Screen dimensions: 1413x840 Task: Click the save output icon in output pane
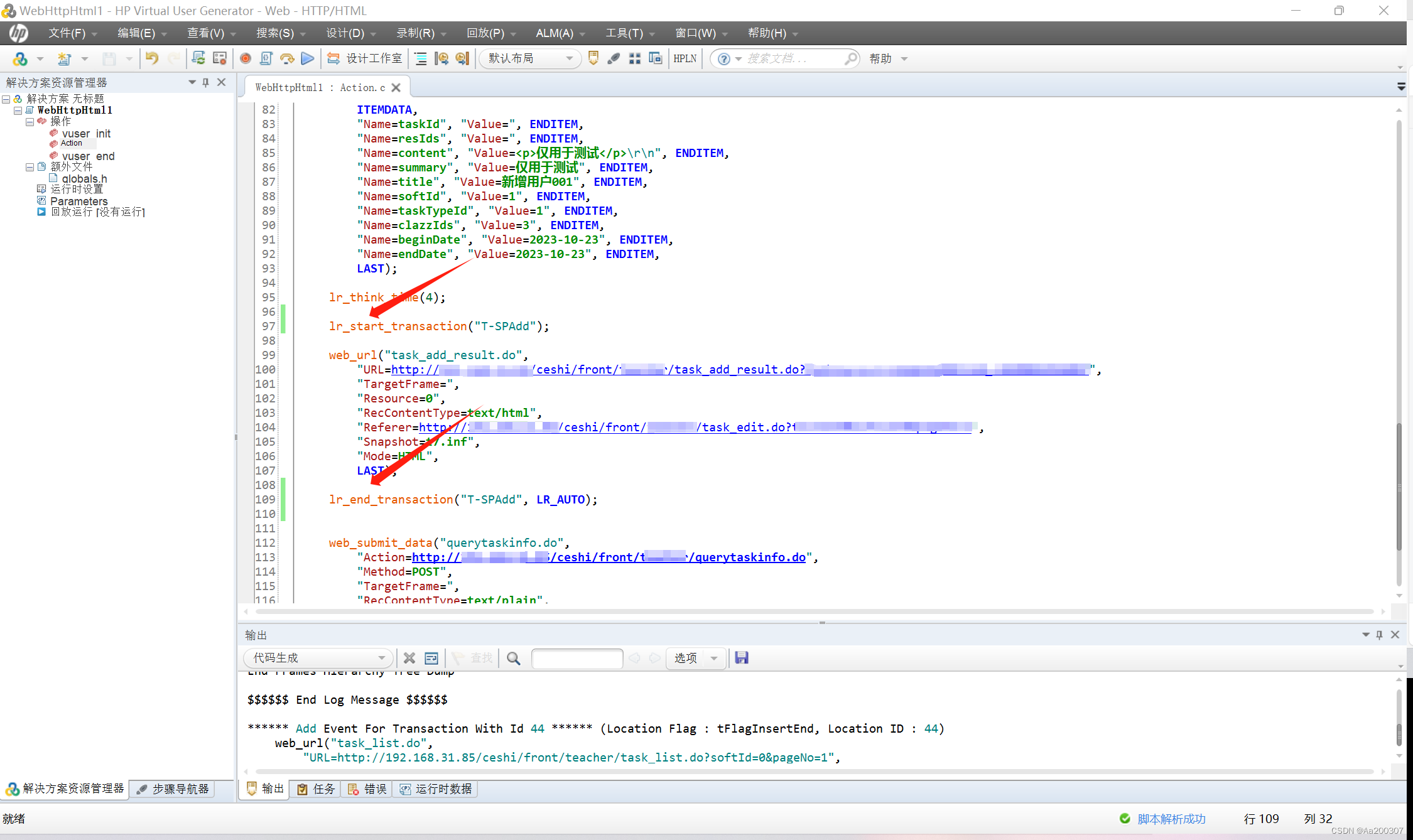[x=742, y=657]
